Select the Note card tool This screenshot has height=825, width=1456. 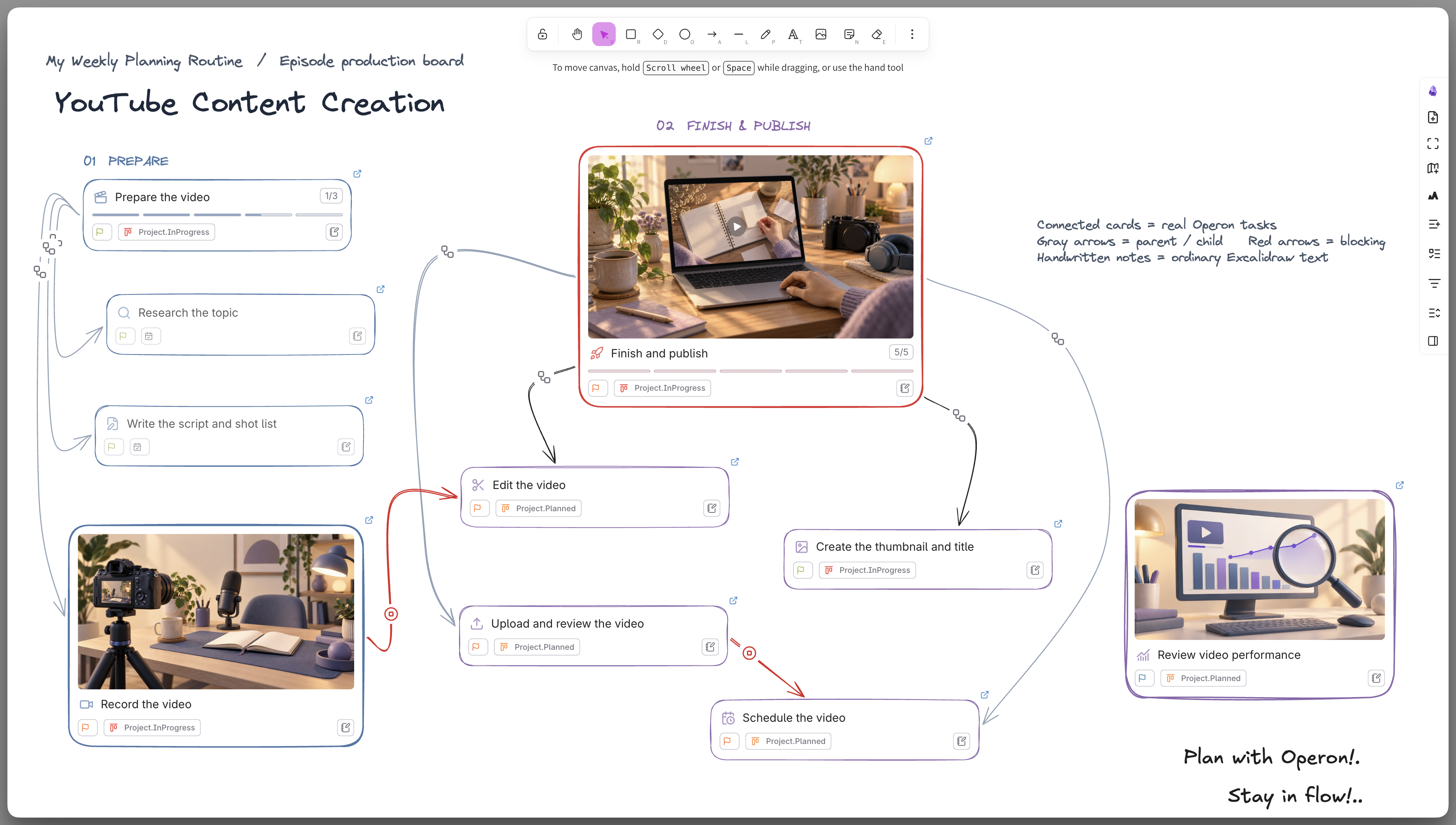click(x=849, y=35)
